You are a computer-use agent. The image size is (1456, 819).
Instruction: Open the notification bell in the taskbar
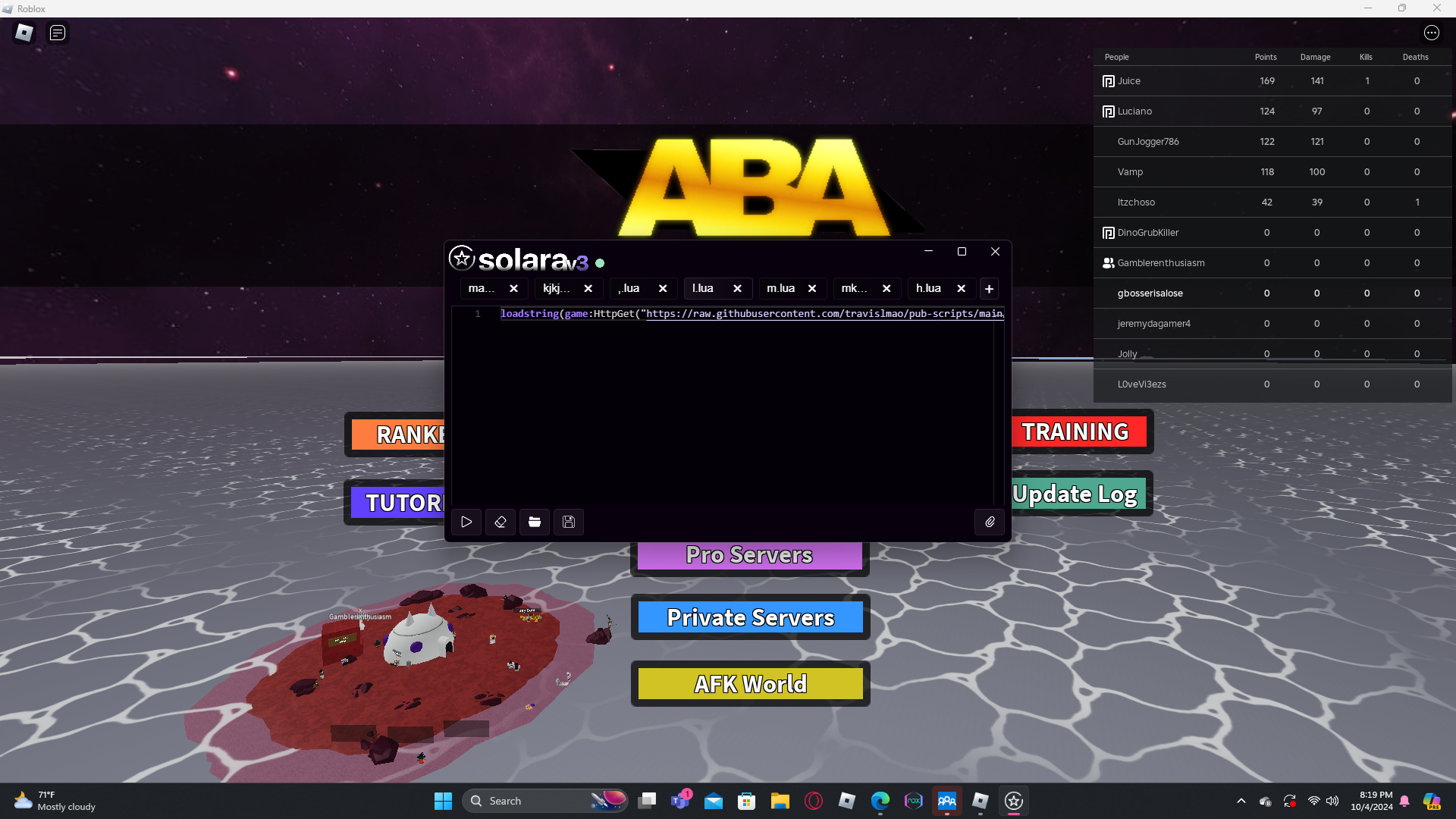(x=1404, y=801)
